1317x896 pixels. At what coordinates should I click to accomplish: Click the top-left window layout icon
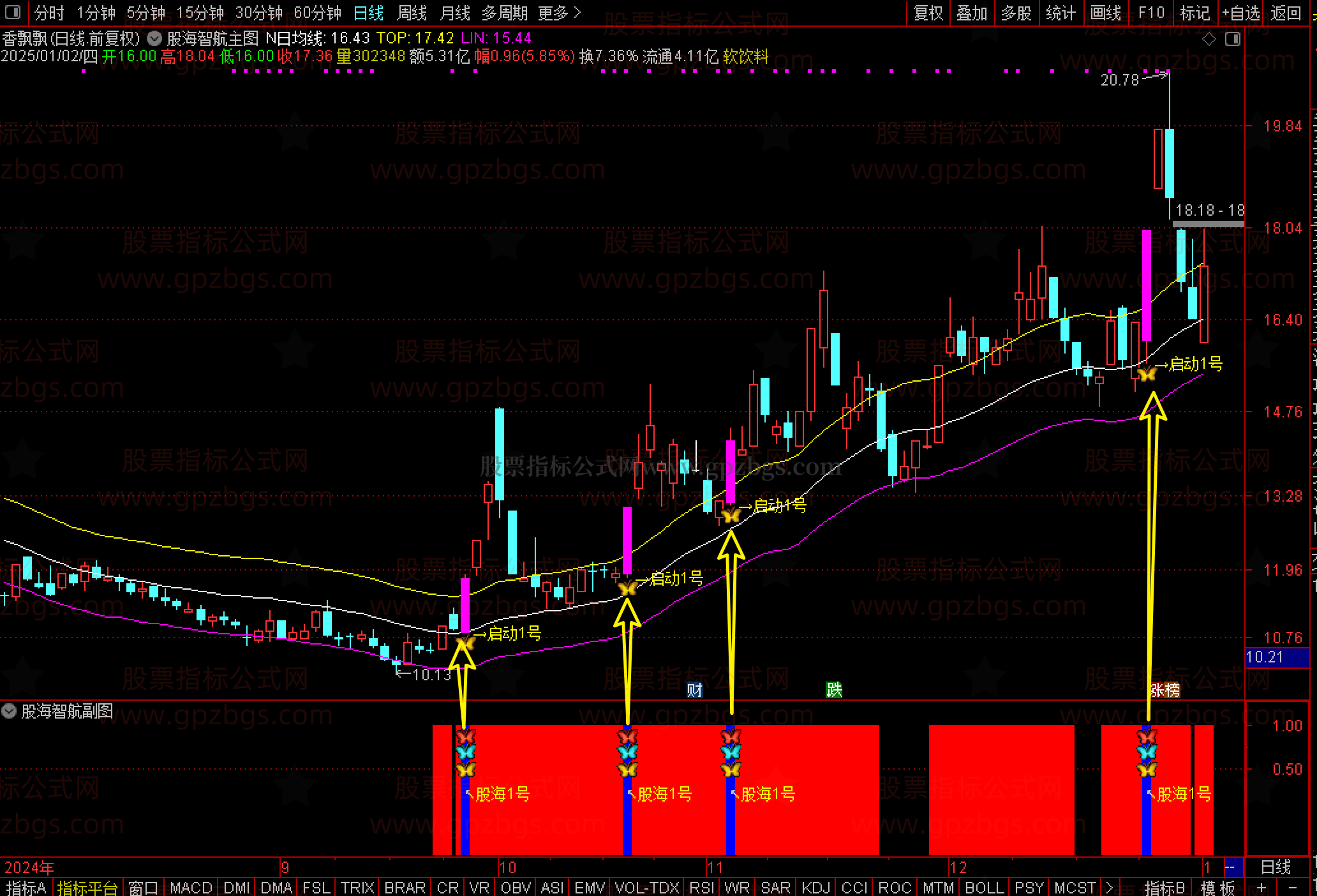(x=13, y=12)
